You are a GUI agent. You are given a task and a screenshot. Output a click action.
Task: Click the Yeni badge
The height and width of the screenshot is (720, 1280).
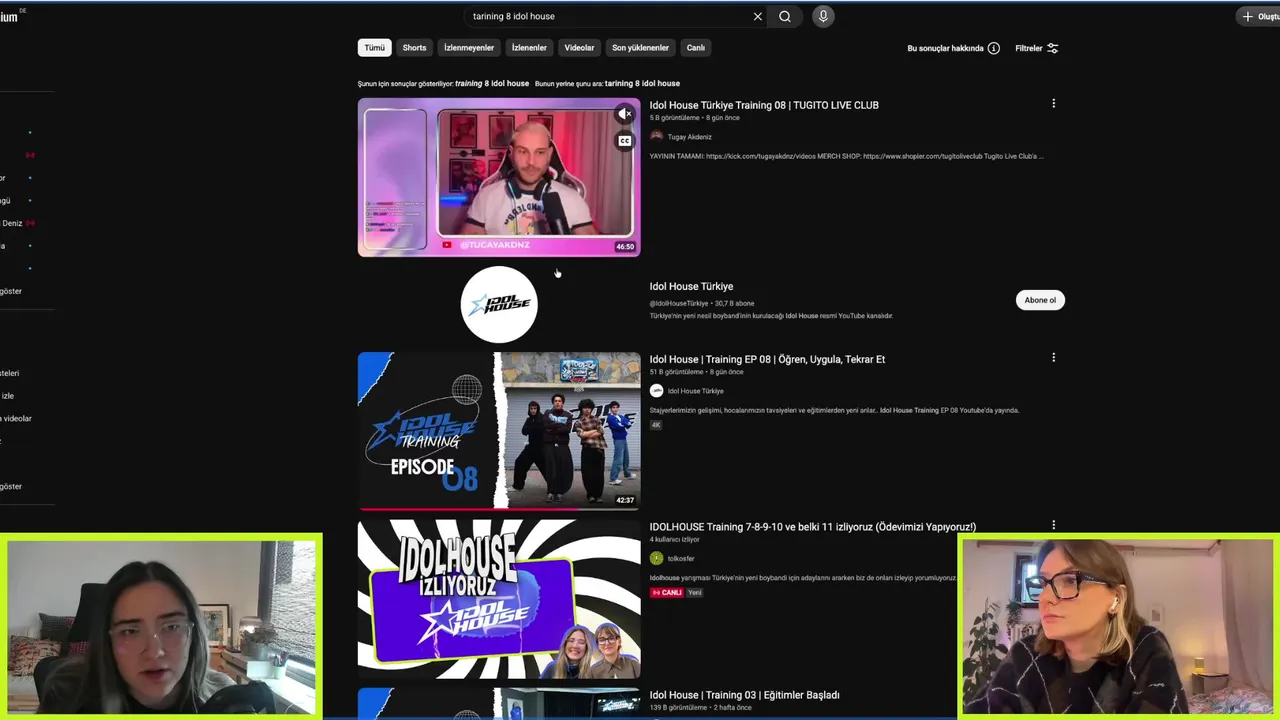click(695, 593)
